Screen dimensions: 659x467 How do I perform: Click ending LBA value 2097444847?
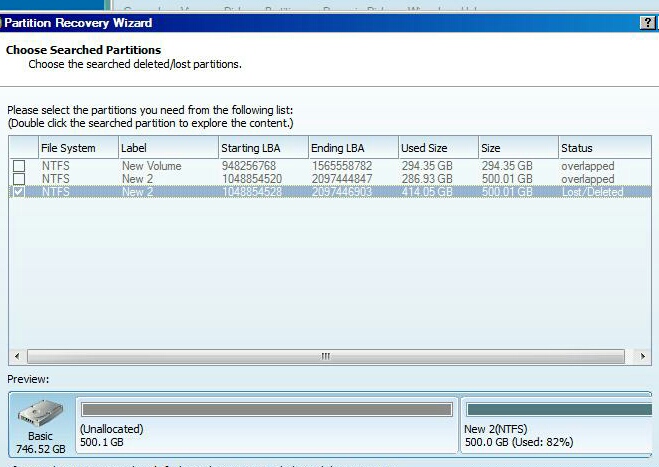click(x=342, y=179)
